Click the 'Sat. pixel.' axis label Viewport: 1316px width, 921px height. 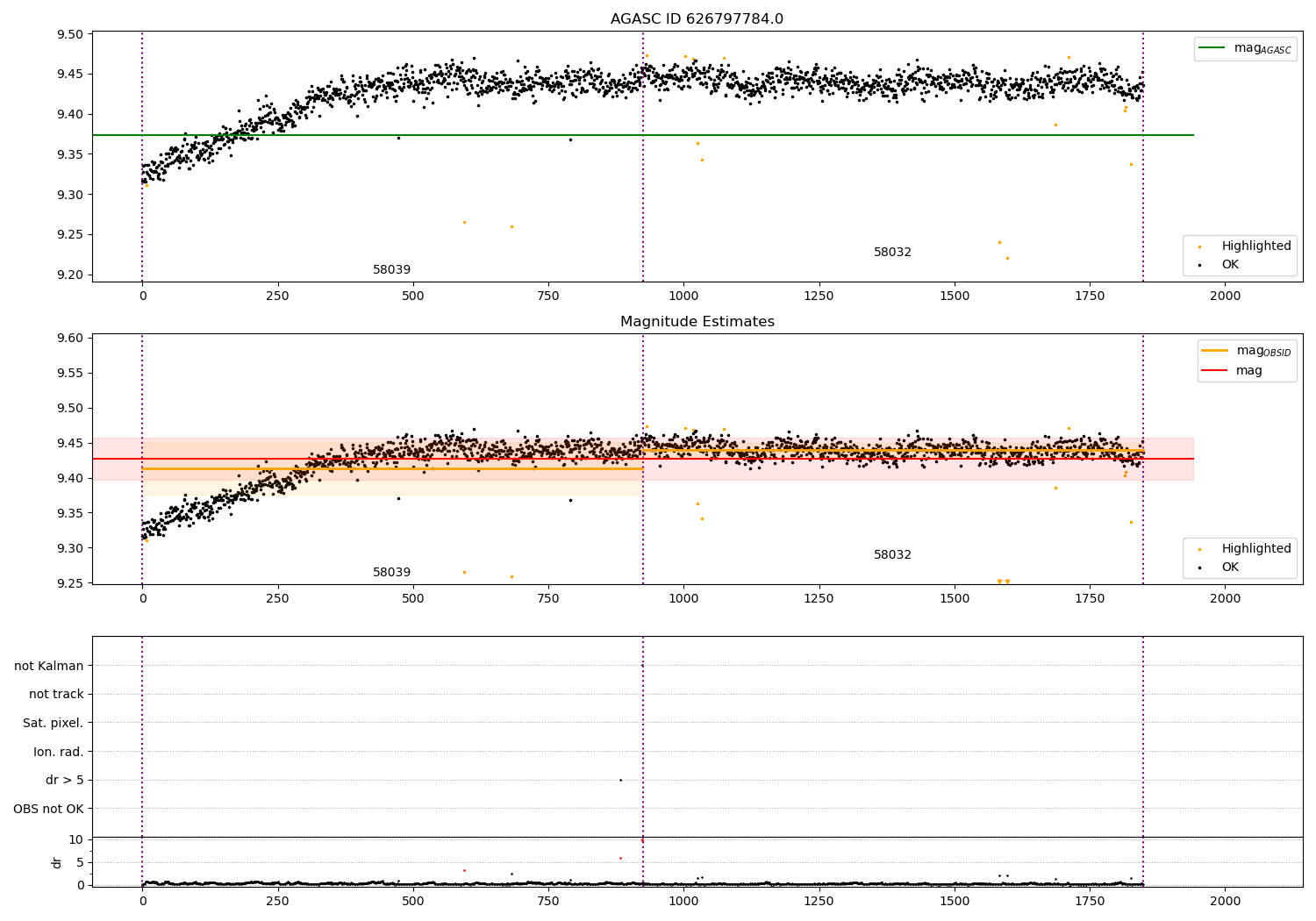click(54, 723)
